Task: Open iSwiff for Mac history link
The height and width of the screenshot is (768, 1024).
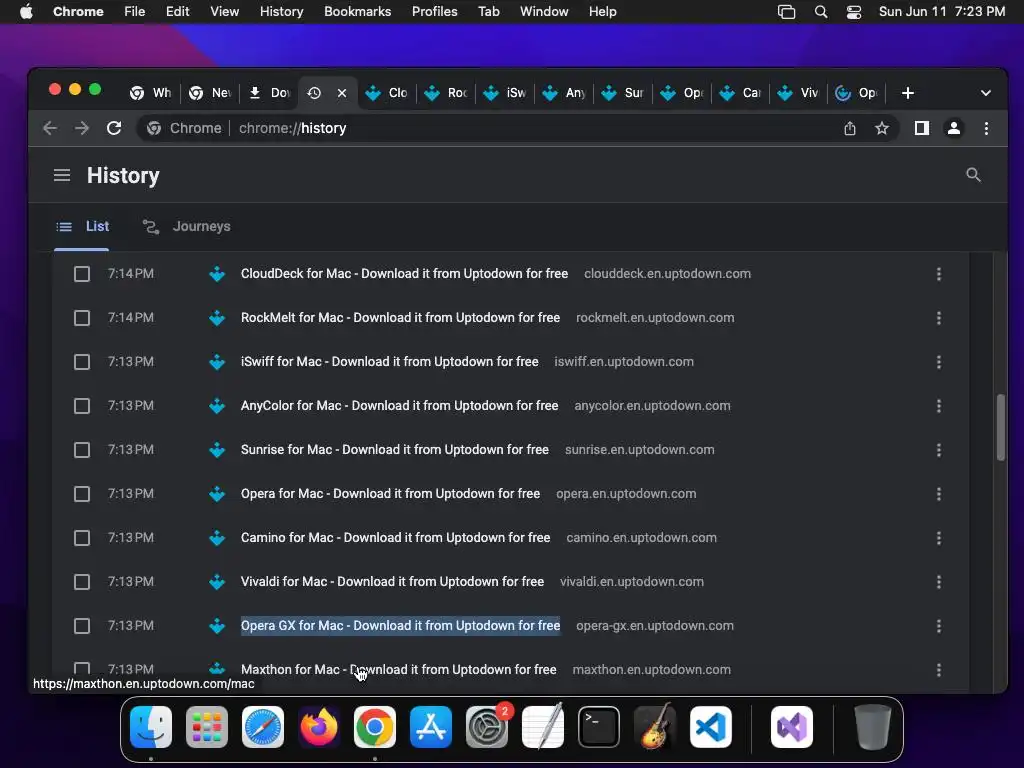Action: pos(389,362)
